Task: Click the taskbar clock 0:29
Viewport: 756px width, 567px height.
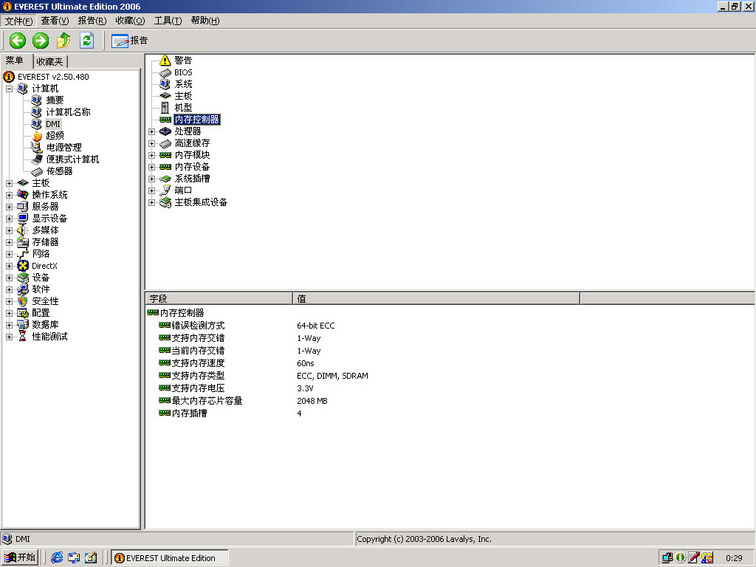Action: (733, 558)
